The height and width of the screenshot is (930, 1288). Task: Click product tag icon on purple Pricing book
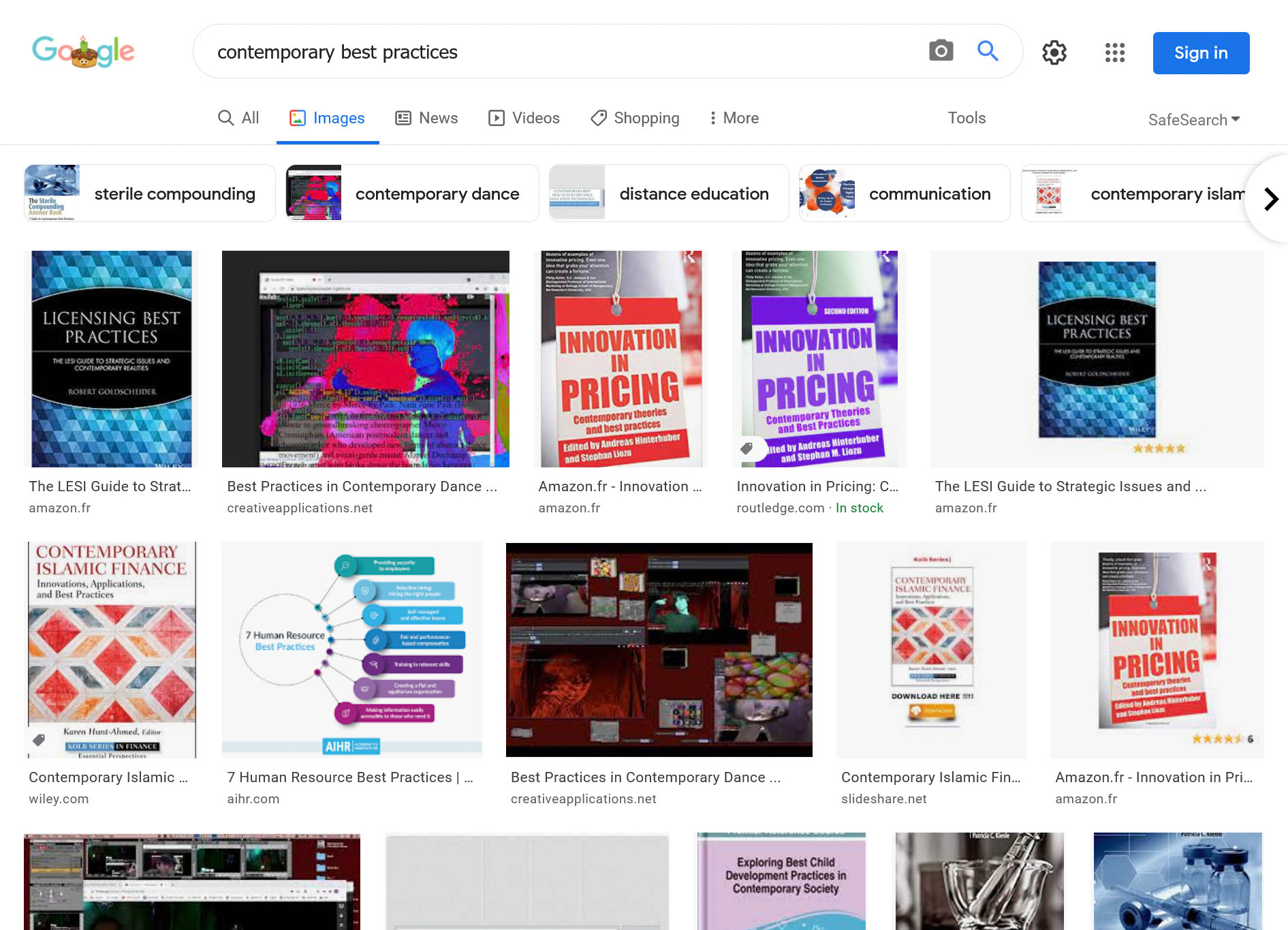[747, 448]
